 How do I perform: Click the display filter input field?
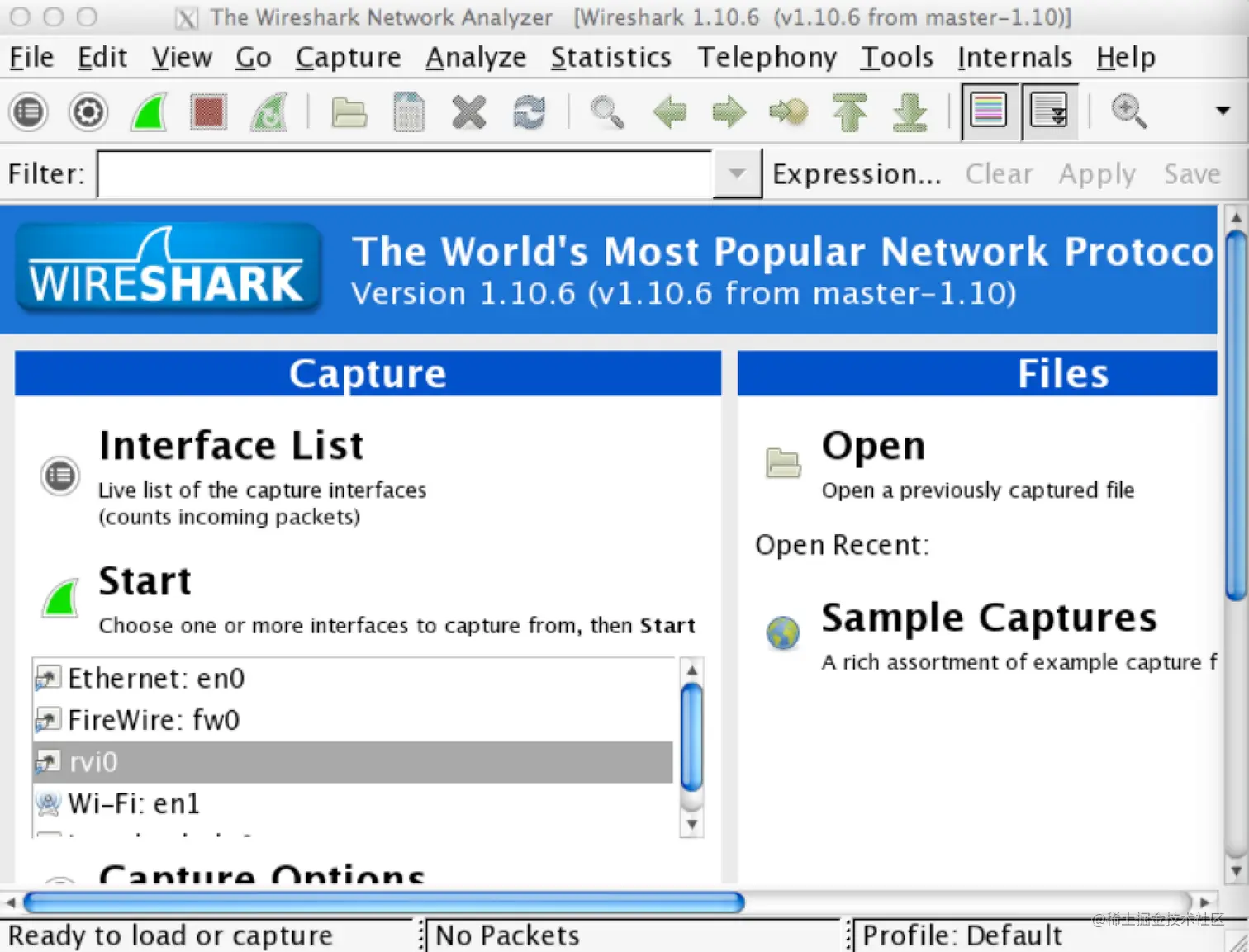(x=405, y=173)
